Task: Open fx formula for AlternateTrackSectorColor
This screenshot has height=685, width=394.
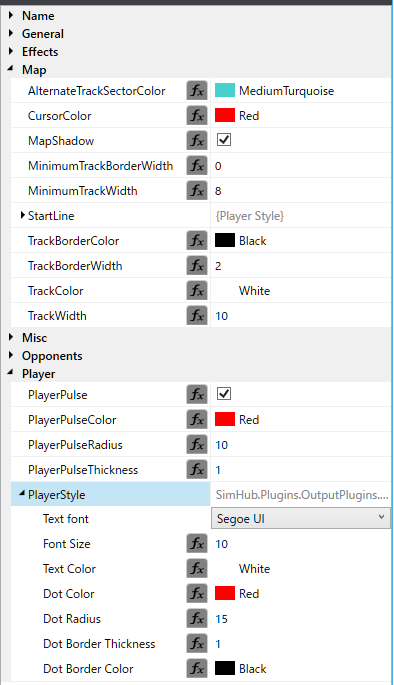Action: coord(197,91)
